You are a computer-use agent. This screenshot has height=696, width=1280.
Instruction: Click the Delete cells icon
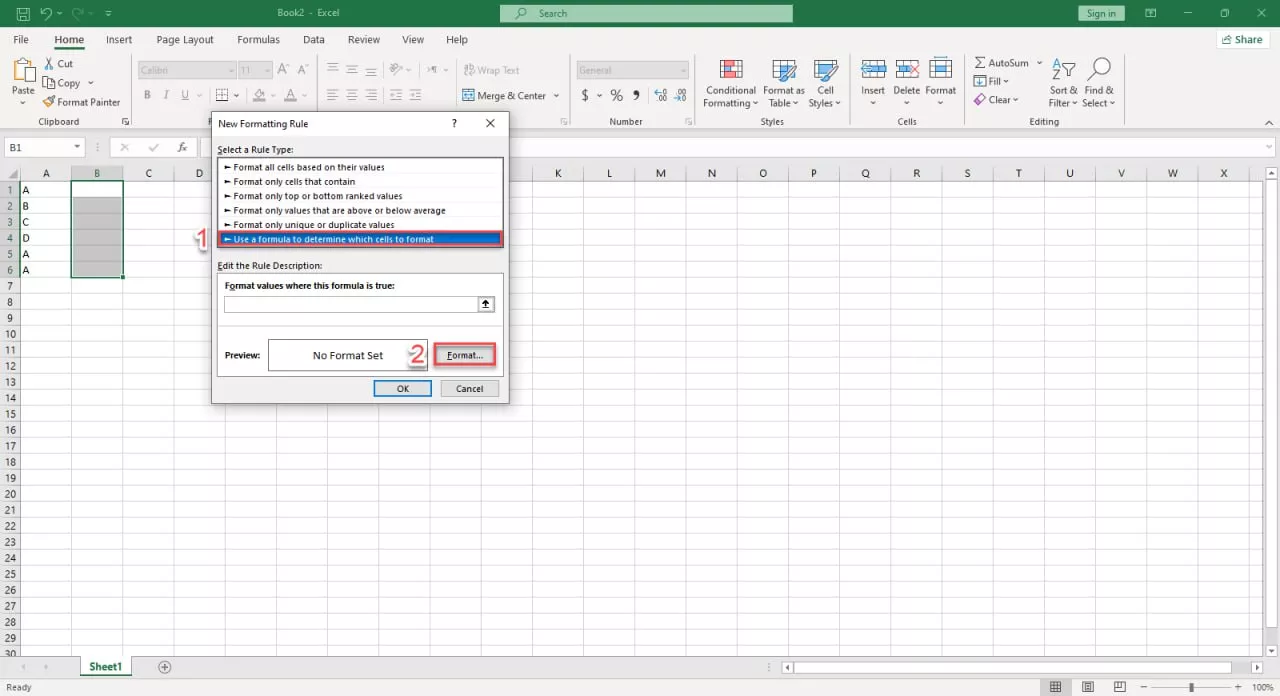click(907, 70)
